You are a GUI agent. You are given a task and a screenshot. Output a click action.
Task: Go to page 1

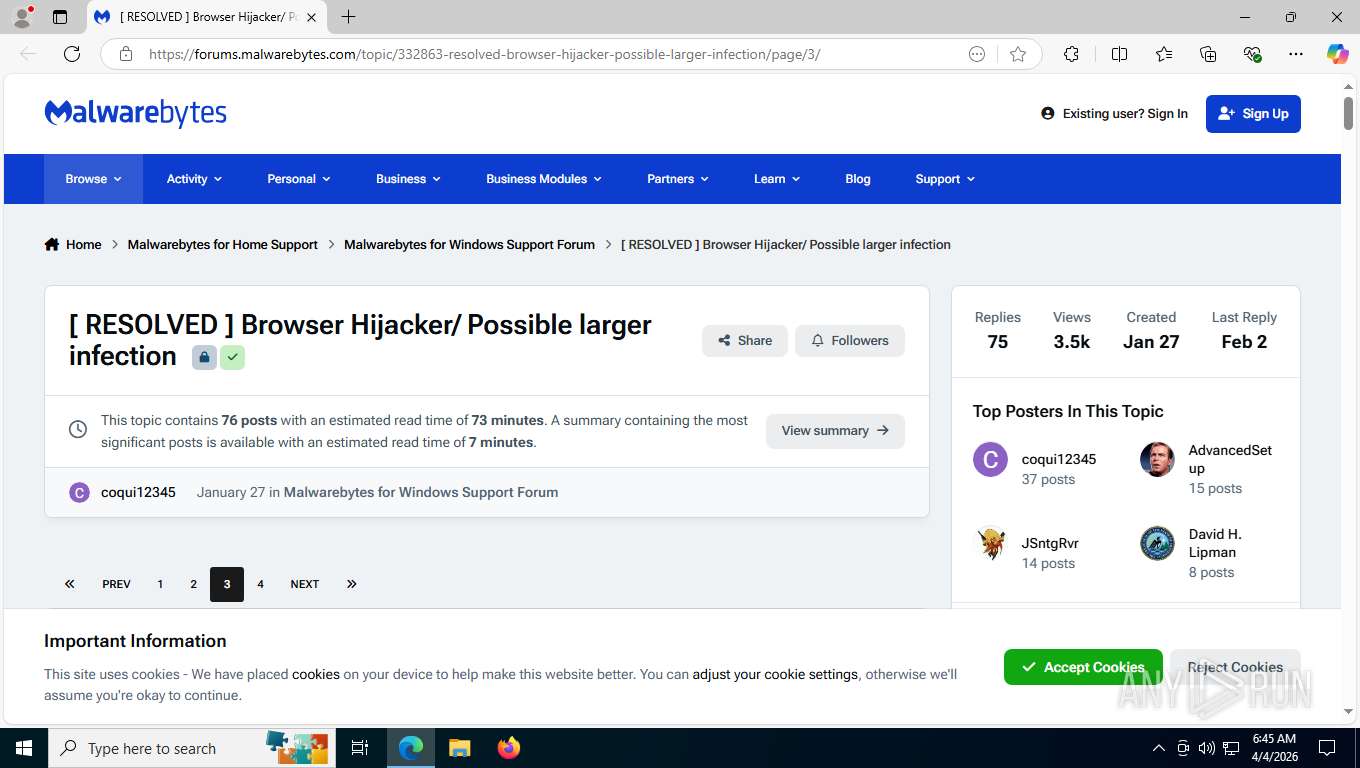[x=160, y=584]
